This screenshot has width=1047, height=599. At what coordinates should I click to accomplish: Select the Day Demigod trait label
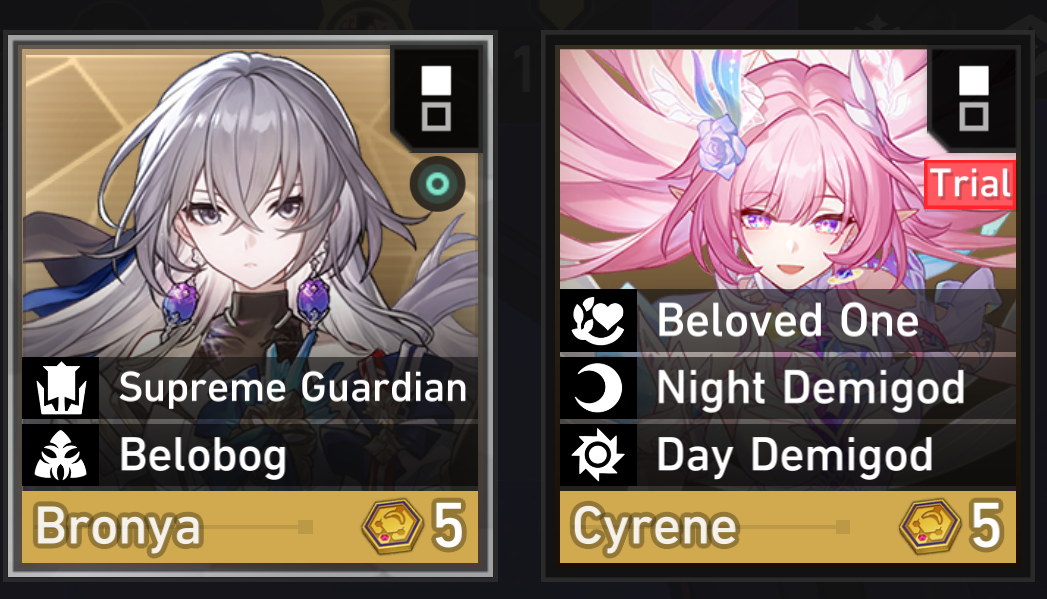point(795,455)
